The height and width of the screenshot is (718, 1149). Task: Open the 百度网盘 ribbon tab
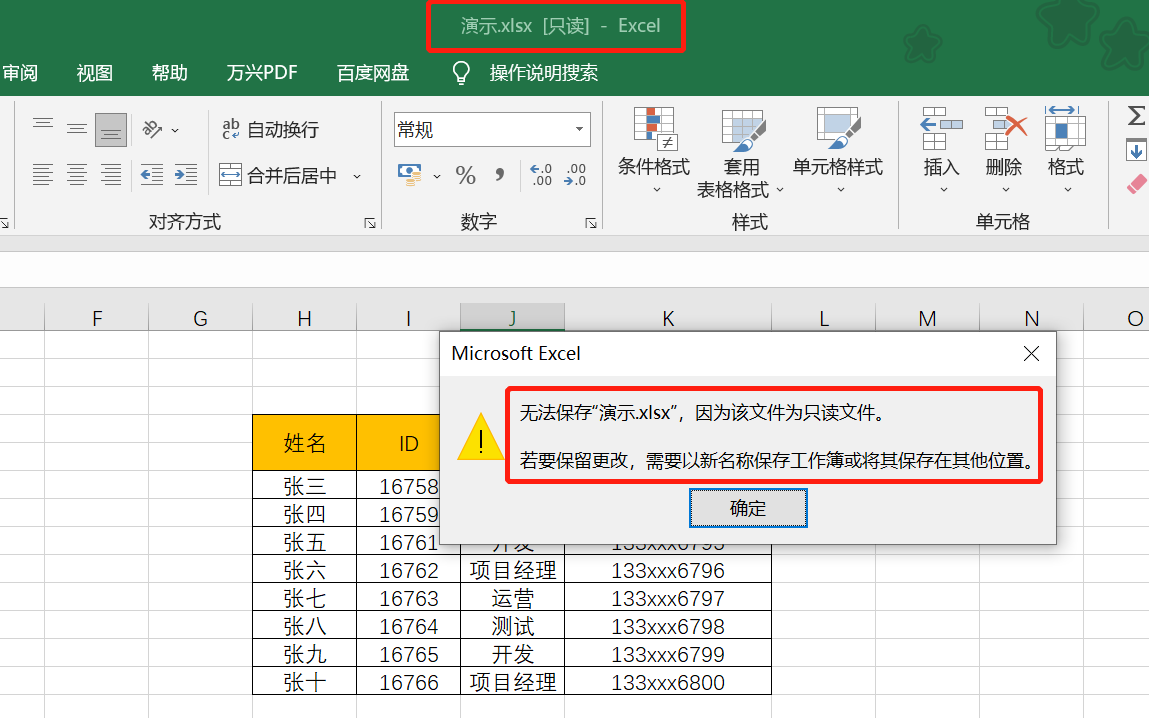tap(373, 73)
